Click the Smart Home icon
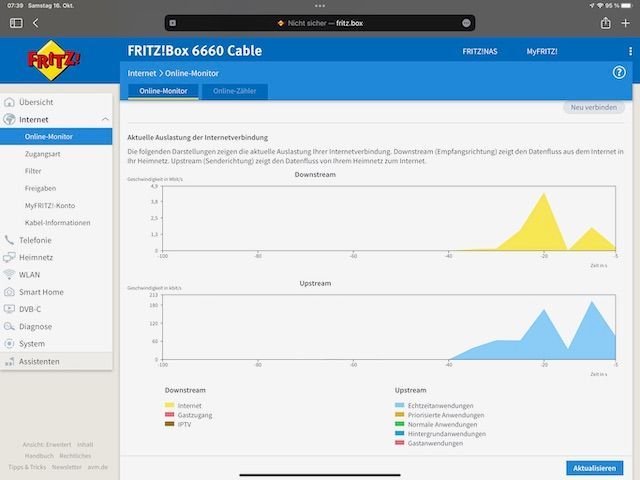Viewport: 640px width, 480px height. [9, 292]
